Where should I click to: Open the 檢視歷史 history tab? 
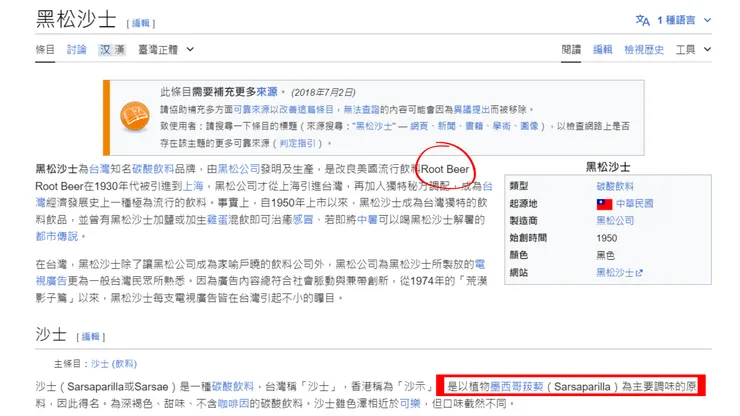tap(644, 50)
